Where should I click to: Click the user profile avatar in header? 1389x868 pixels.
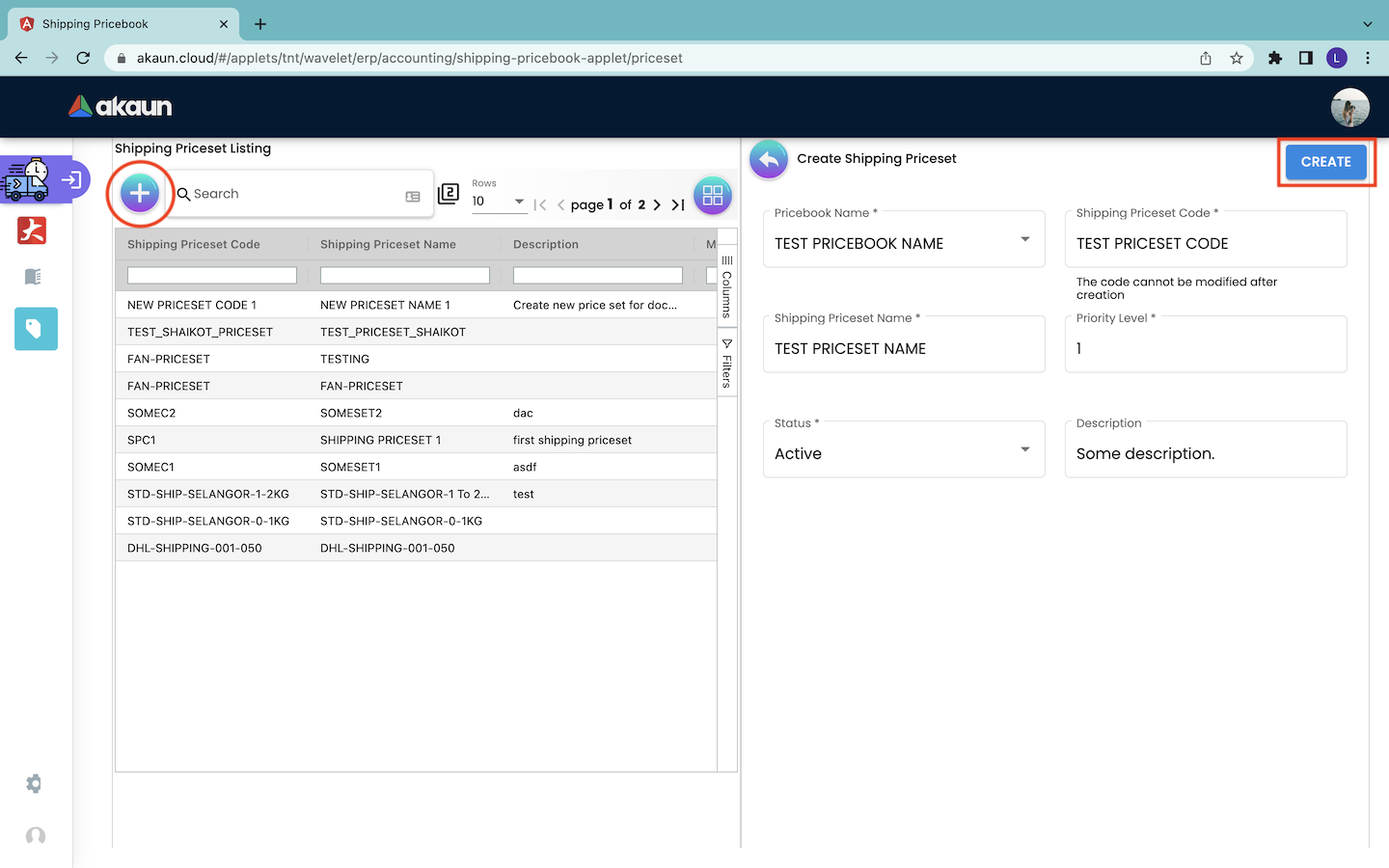coord(1349,107)
